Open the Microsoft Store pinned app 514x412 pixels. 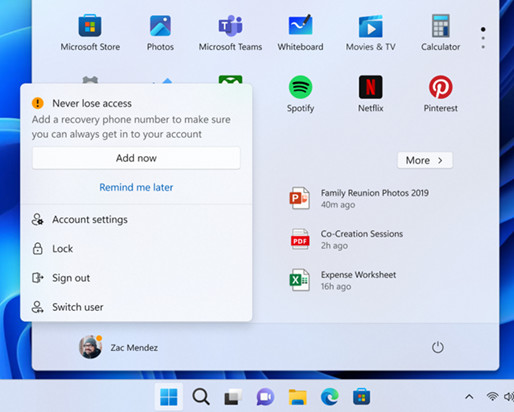pyautogui.click(x=90, y=33)
